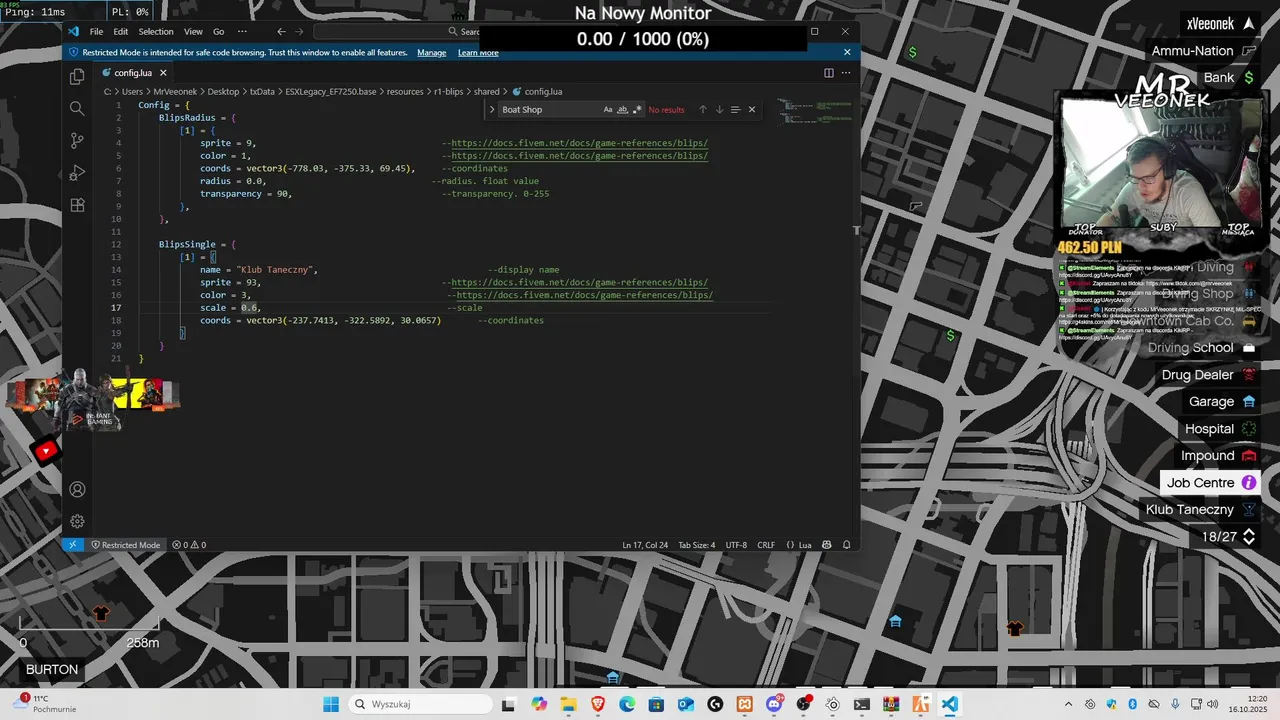The image size is (1280, 720).
Task: Expand the replace field in find widget
Action: pos(492,110)
